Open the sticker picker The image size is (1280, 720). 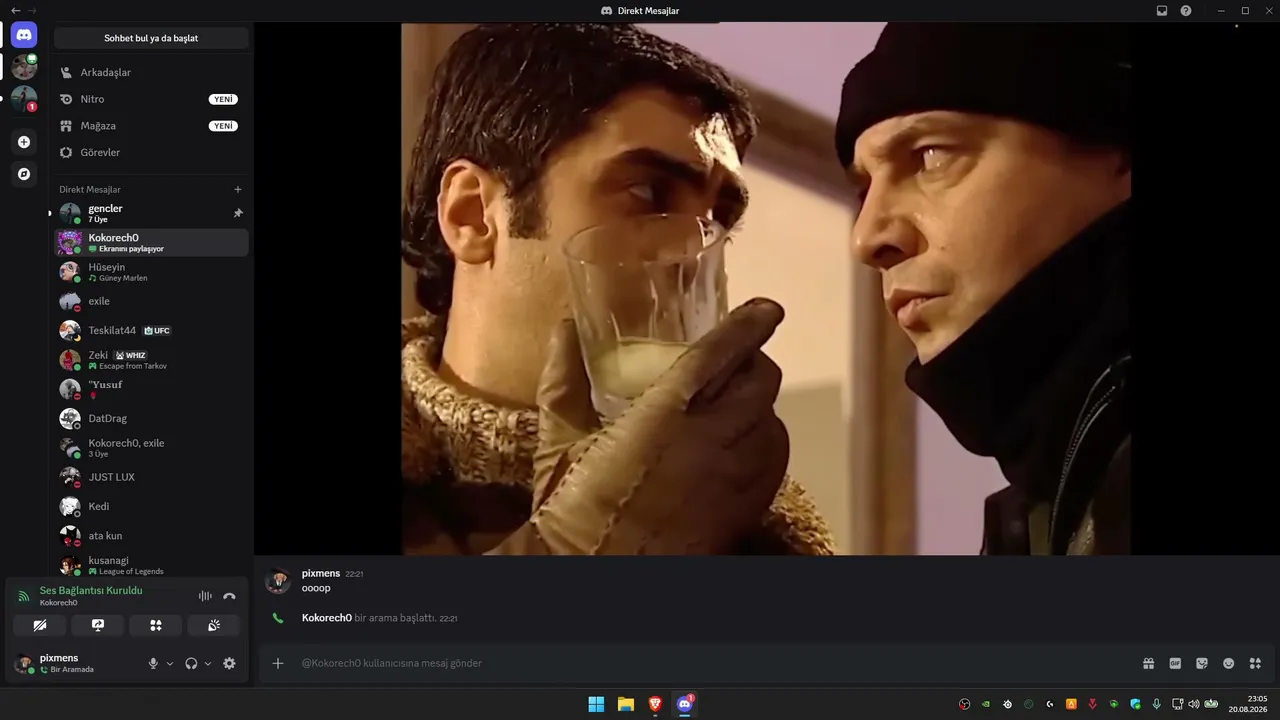pyautogui.click(x=1202, y=663)
